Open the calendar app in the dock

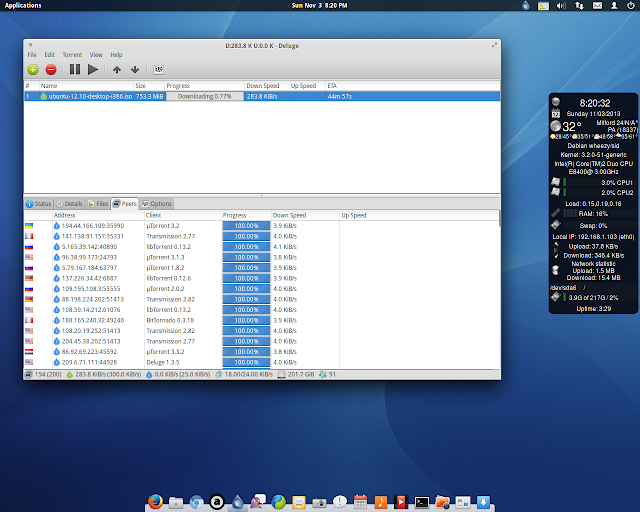[x=360, y=502]
